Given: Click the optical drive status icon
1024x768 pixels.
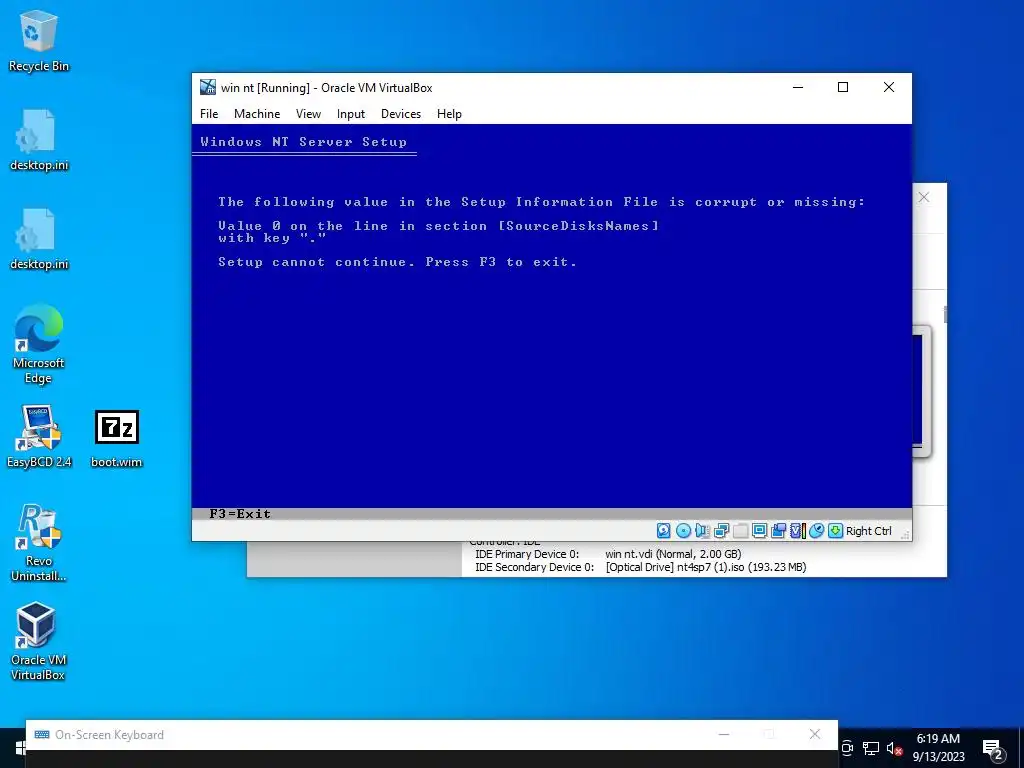Looking at the screenshot, I should point(683,531).
